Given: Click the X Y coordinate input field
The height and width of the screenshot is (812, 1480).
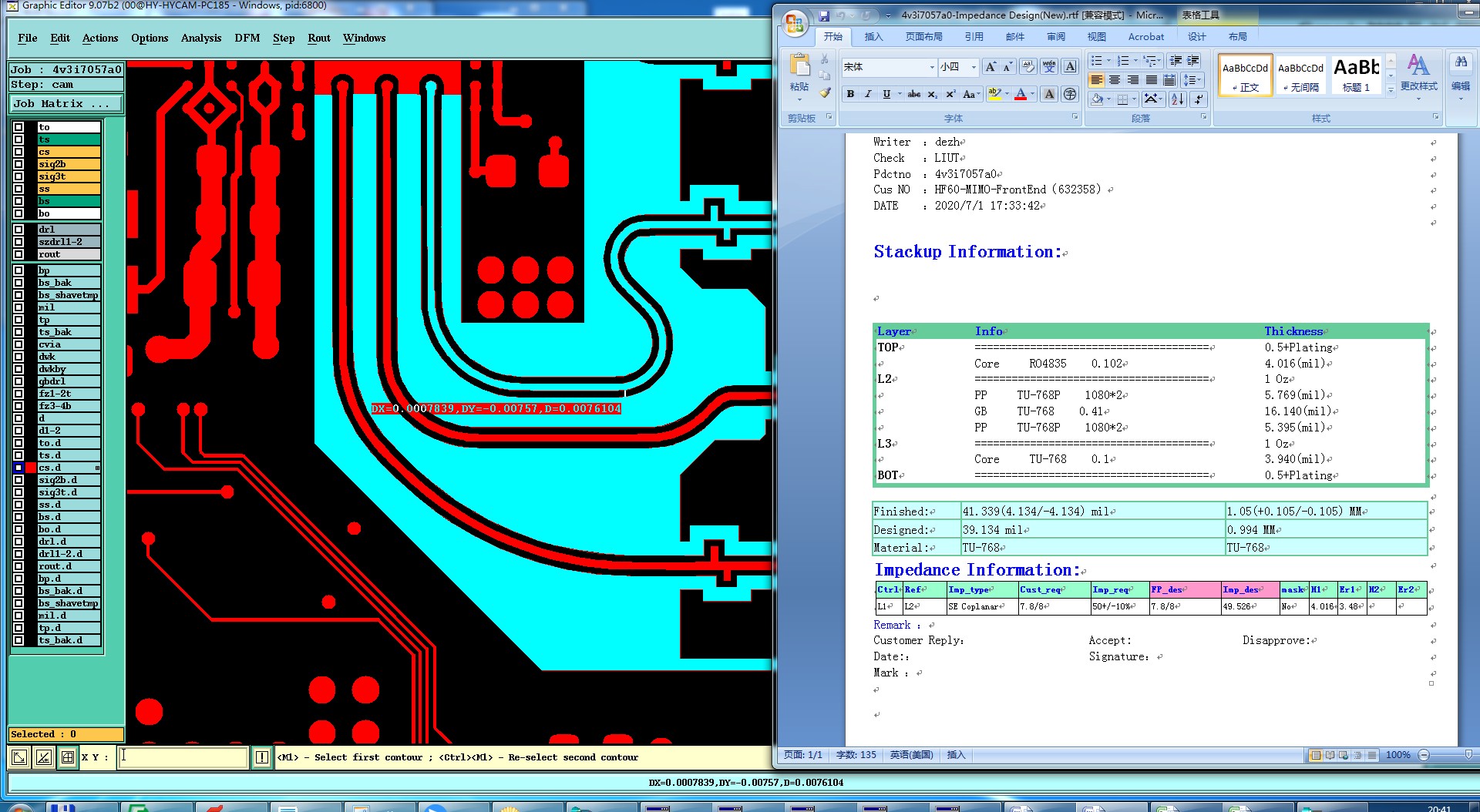Looking at the screenshot, I should click(x=183, y=757).
